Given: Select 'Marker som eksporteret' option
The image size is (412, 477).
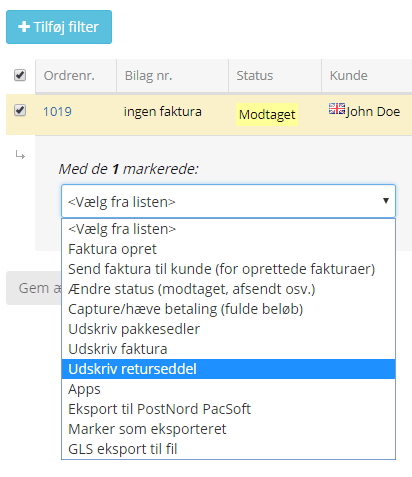Looking at the screenshot, I should click(x=228, y=429).
